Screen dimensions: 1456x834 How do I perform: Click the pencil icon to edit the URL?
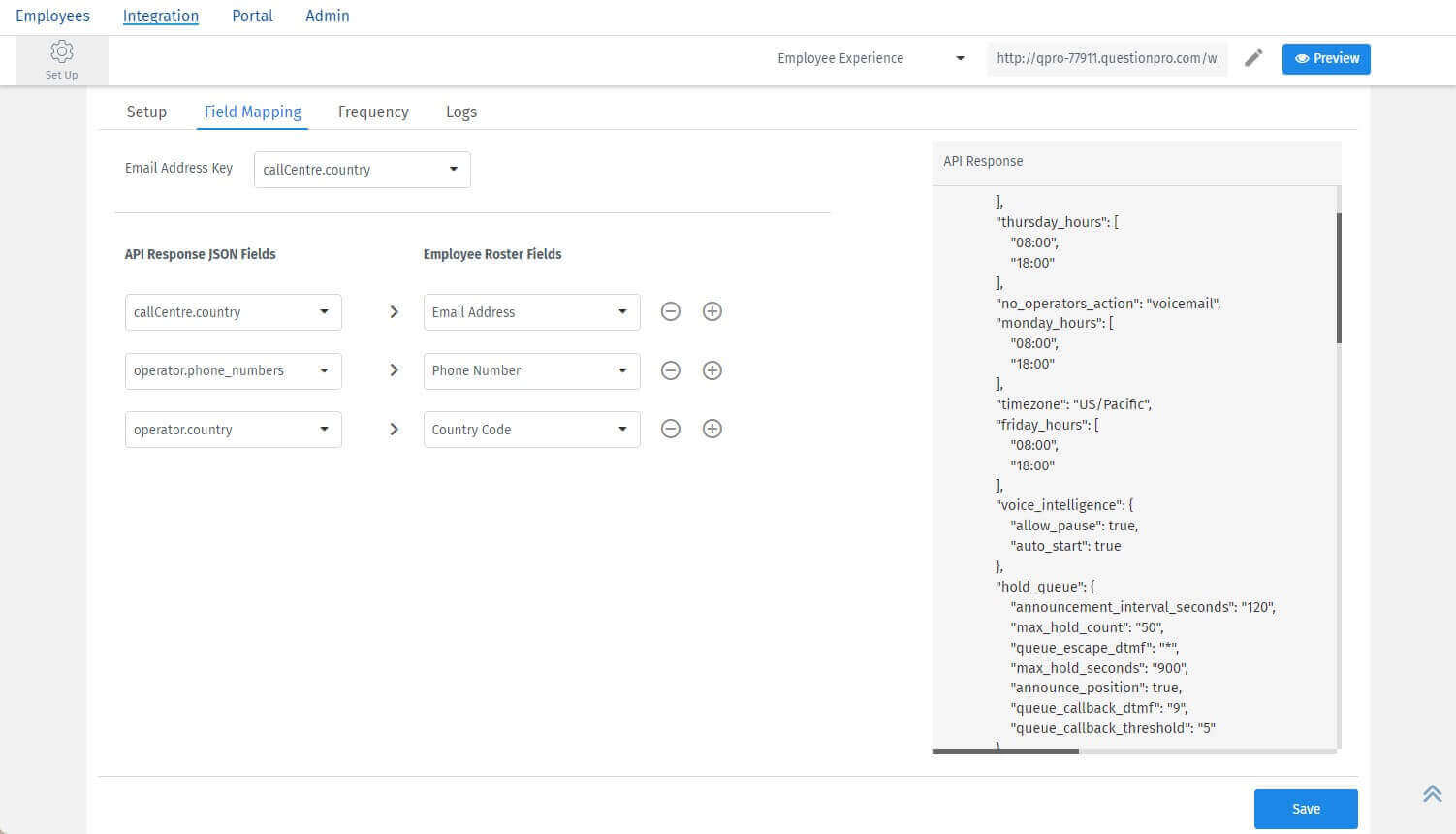pos(1253,58)
